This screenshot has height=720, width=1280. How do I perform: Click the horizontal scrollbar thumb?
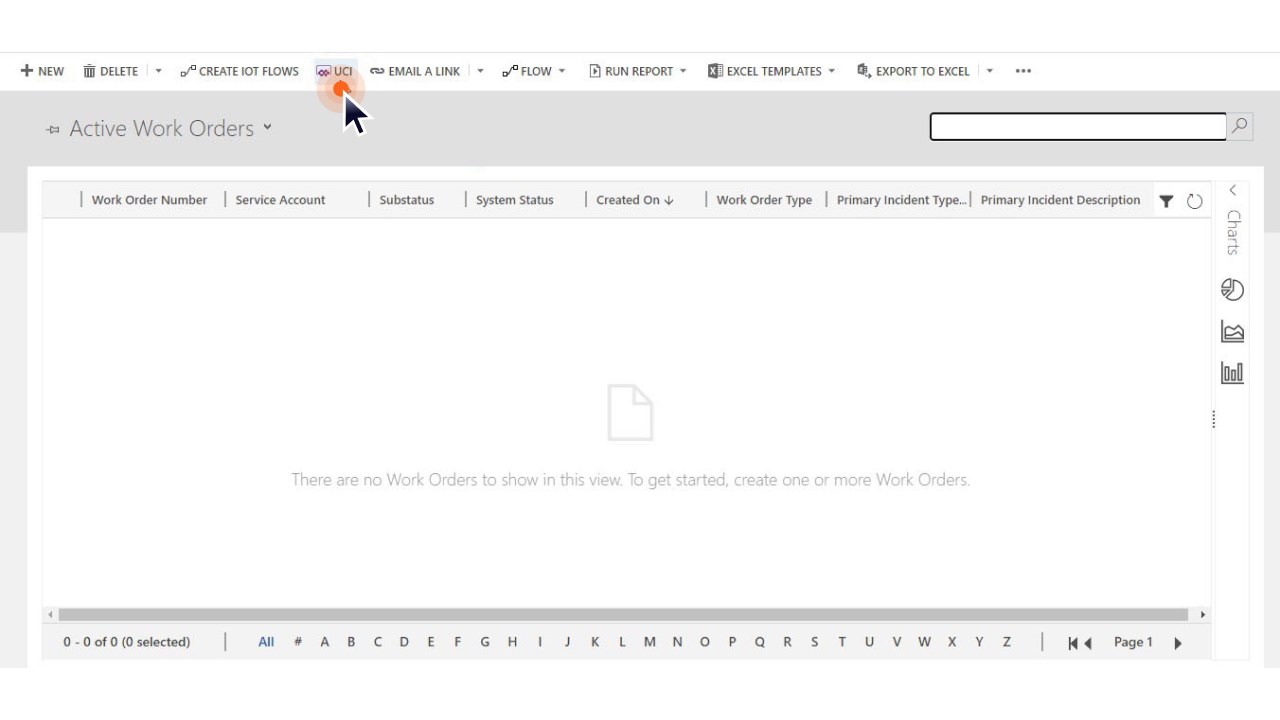(623, 614)
